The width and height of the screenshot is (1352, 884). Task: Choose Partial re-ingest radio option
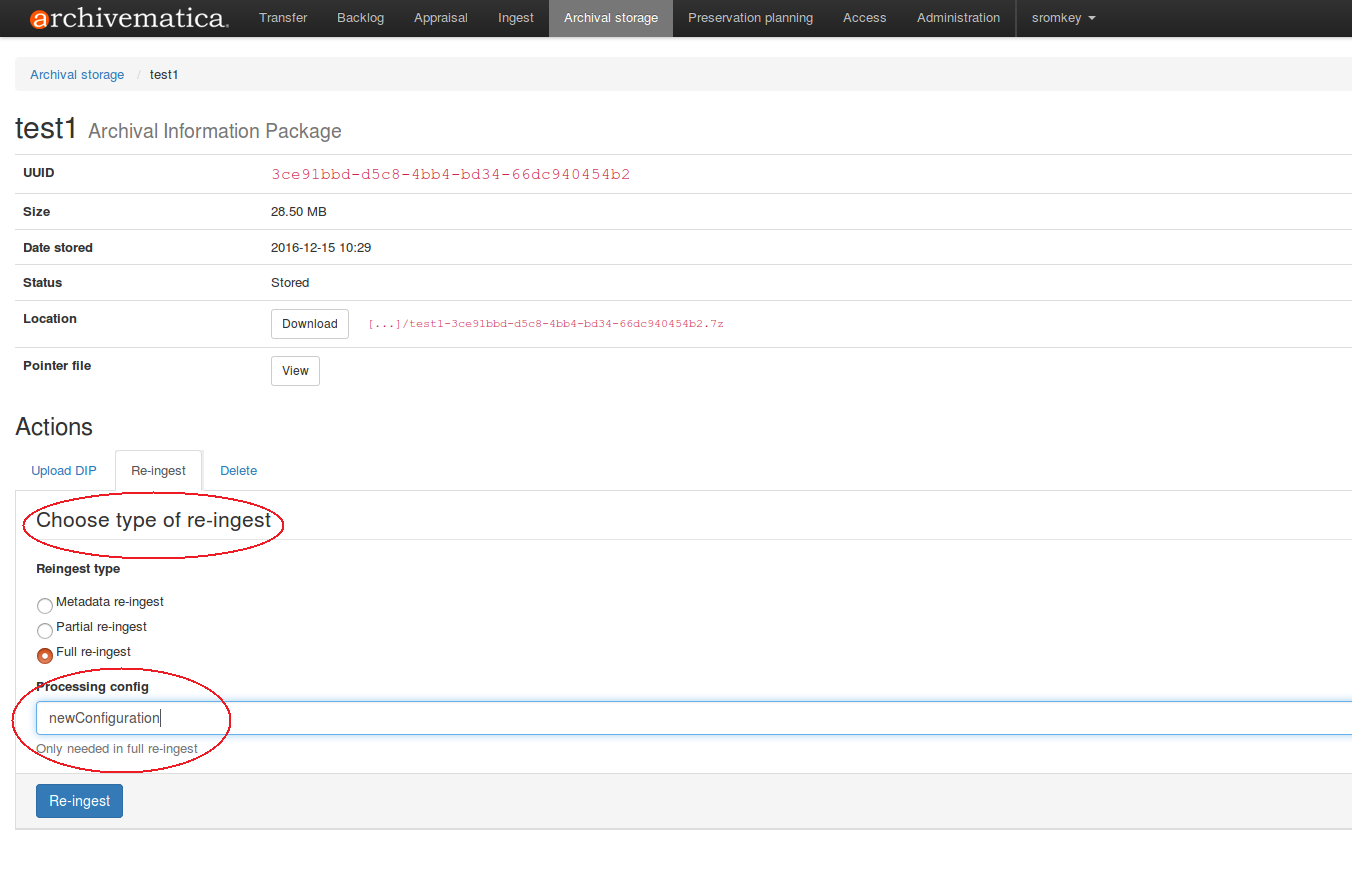coord(45,631)
